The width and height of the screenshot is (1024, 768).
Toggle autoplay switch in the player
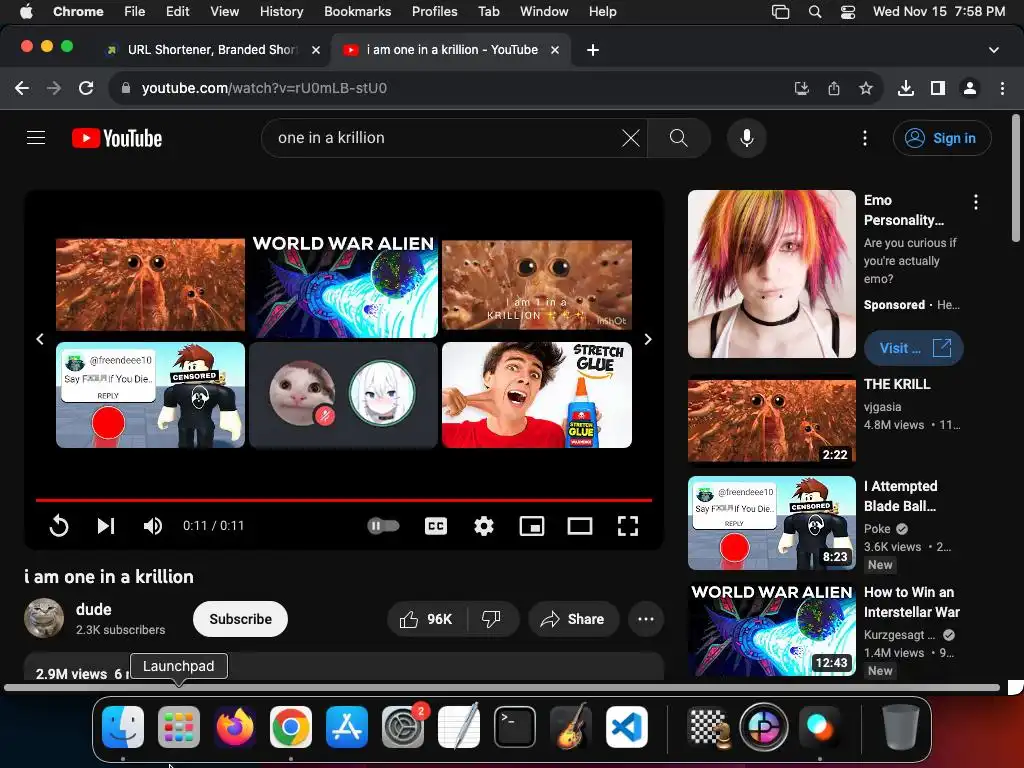tap(383, 526)
